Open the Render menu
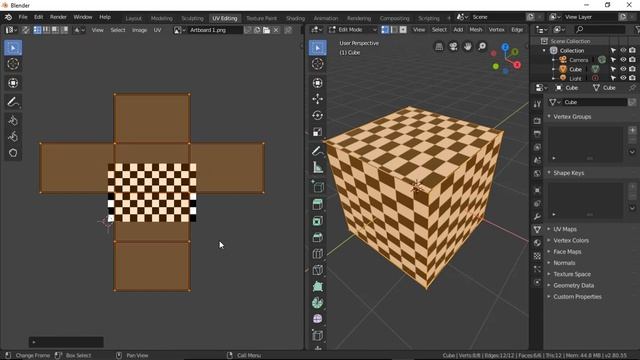640x360 pixels. tap(58, 17)
